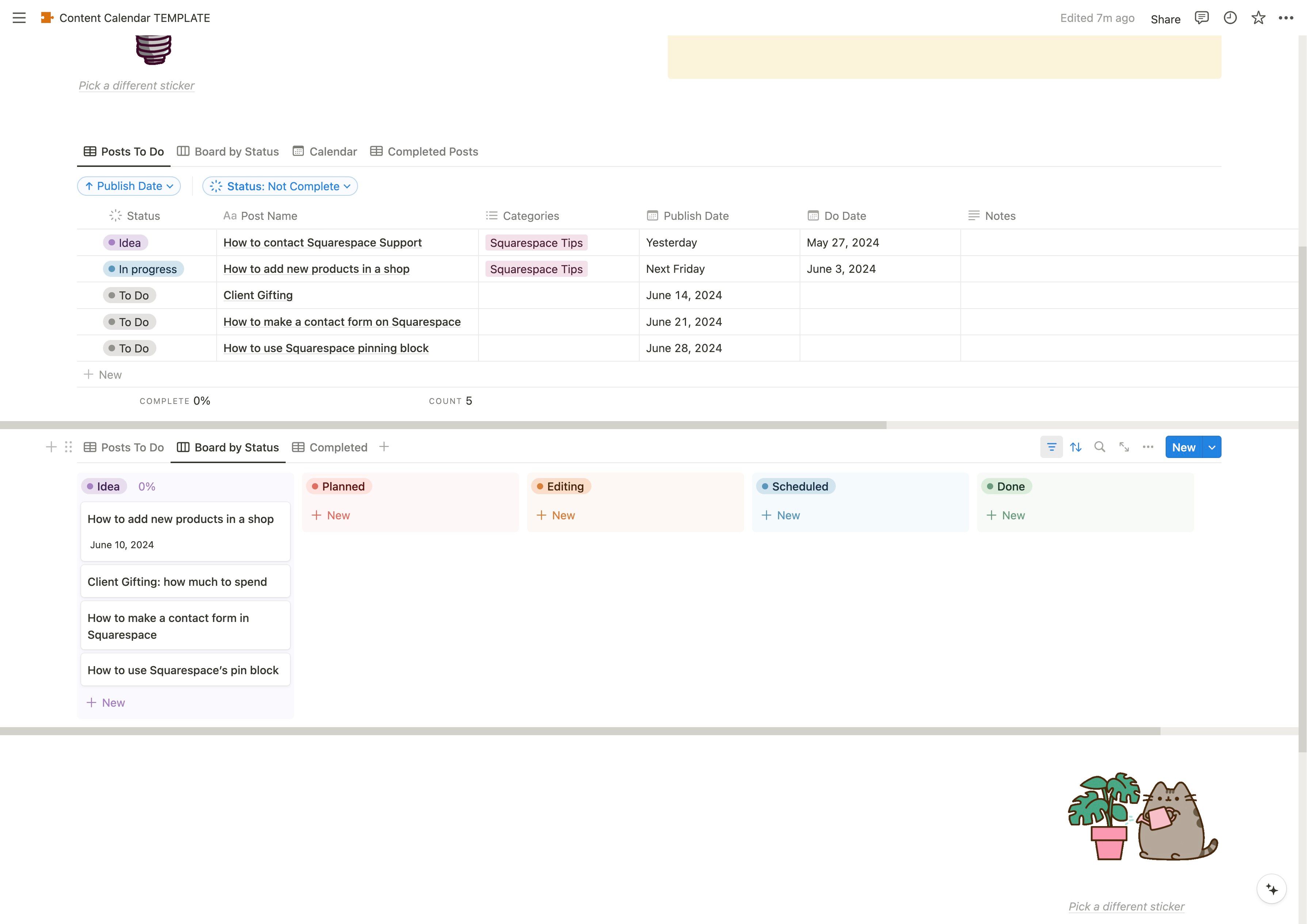Switch to the Calendar view tab
The width and height of the screenshot is (1307, 924).
(x=325, y=152)
